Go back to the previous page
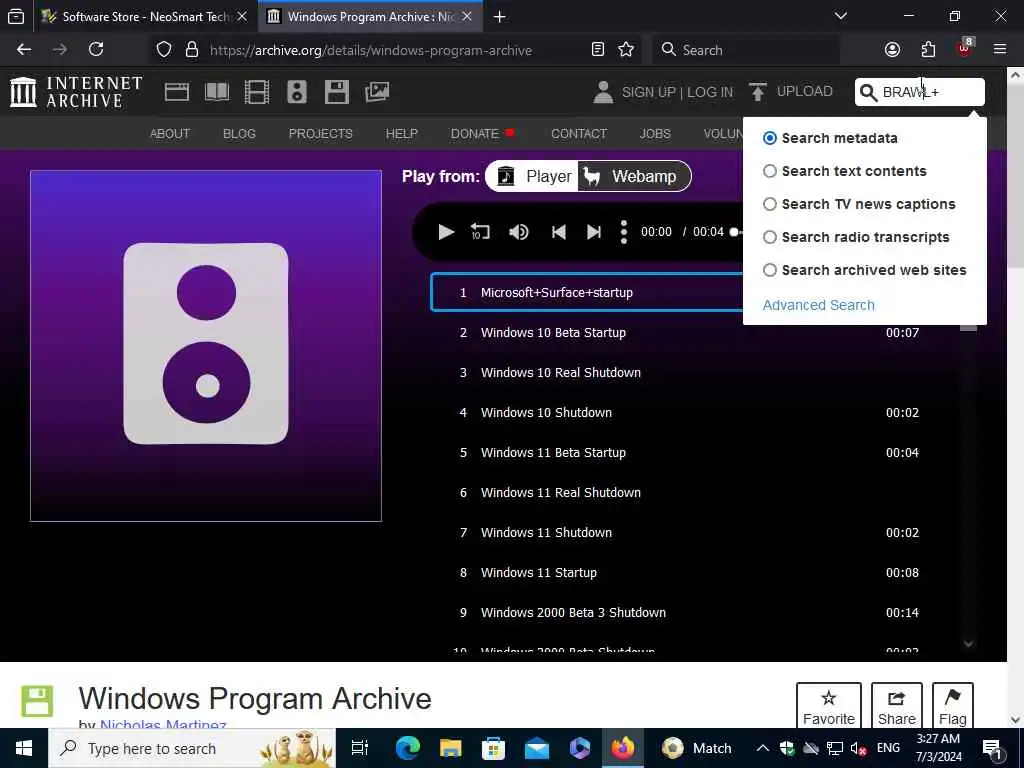 tap(24, 50)
